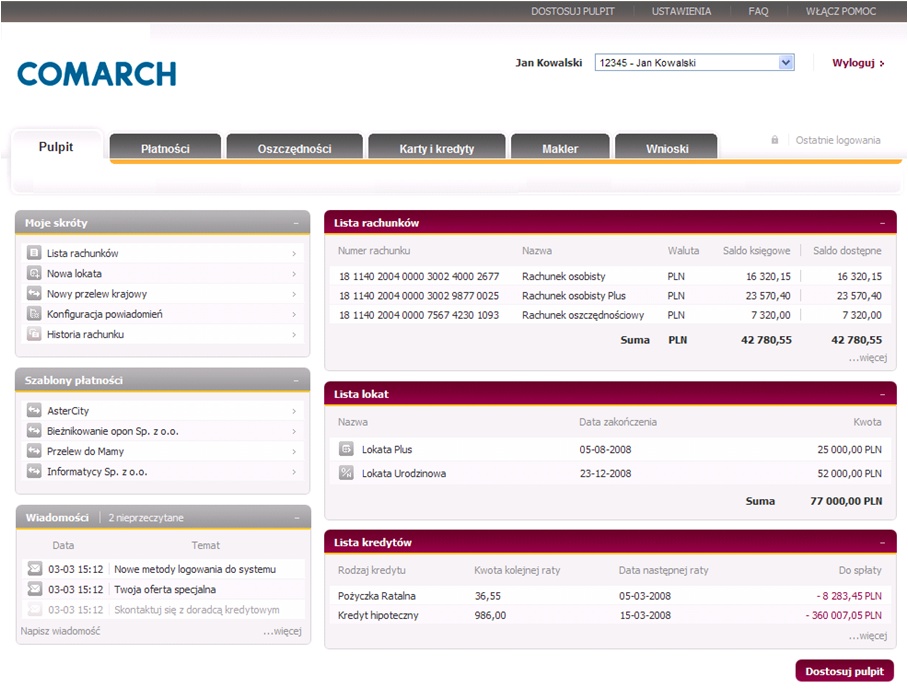Click the Kredyt hipoteczny loan row
The width and height of the screenshot is (908, 691).
click(x=610, y=615)
